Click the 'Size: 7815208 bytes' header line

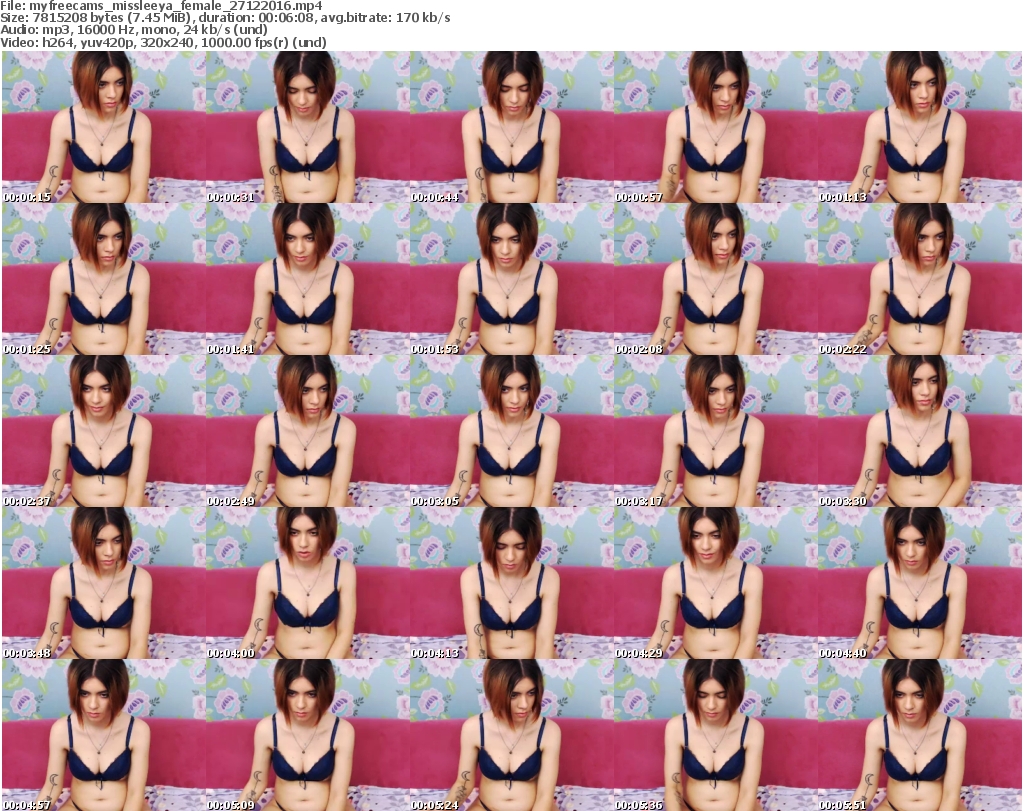[225, 18]
